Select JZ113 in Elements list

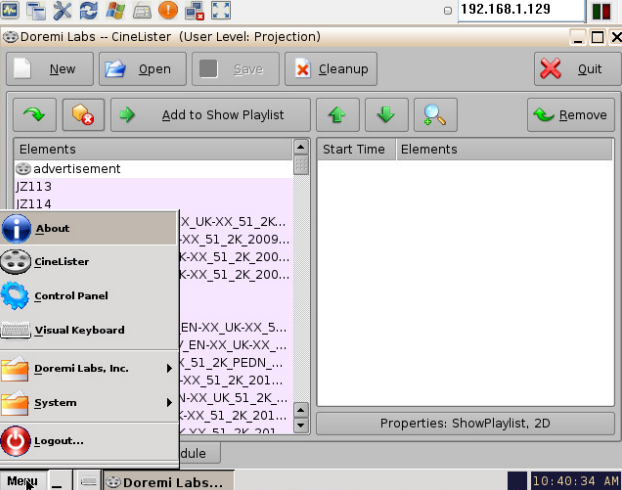(153, 186)
